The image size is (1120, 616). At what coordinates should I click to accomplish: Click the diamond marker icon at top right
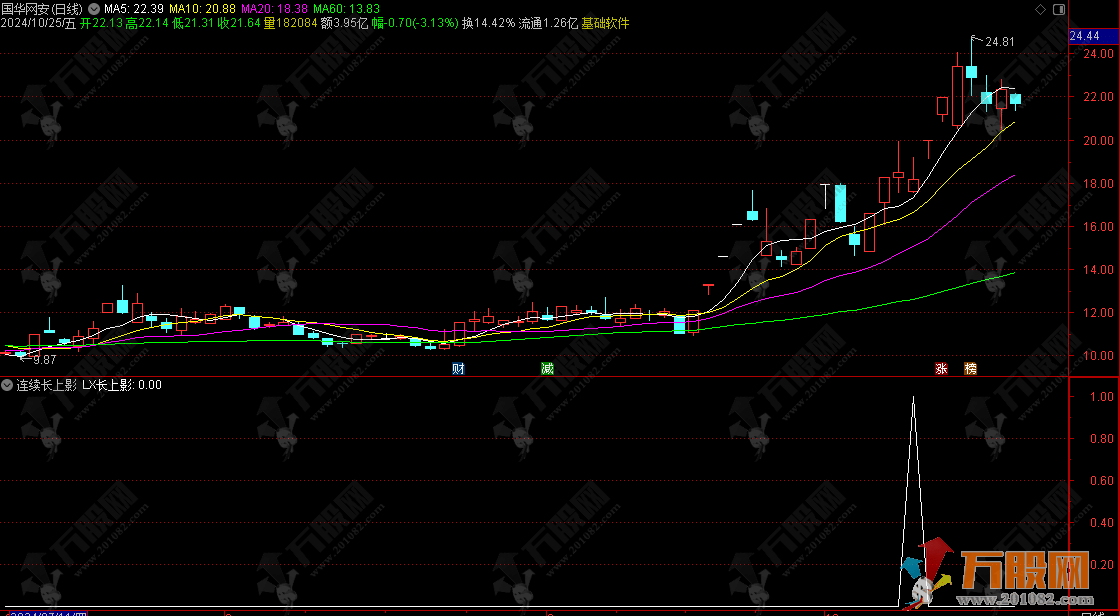click(x=1041, y=9)
